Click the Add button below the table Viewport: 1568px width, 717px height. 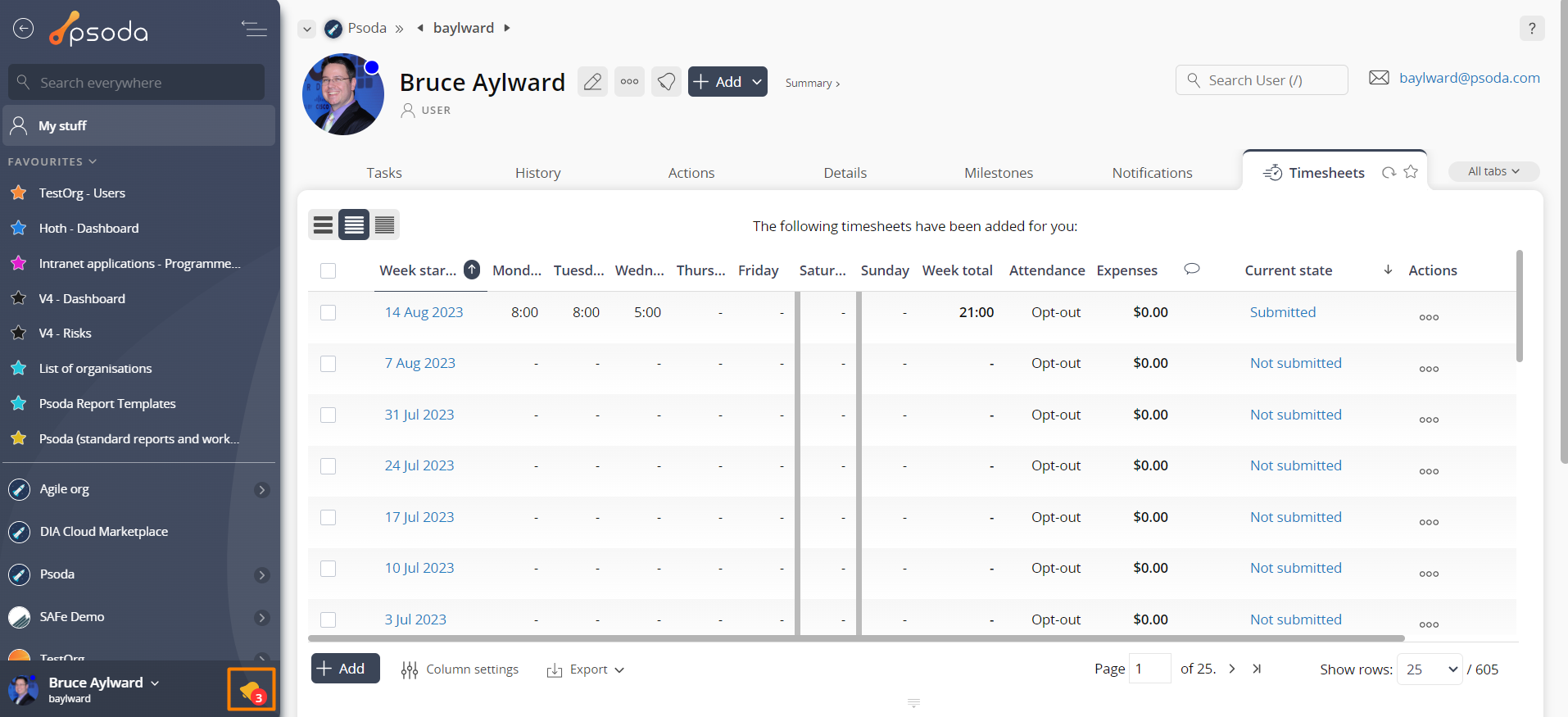click(x=345, y=669)
